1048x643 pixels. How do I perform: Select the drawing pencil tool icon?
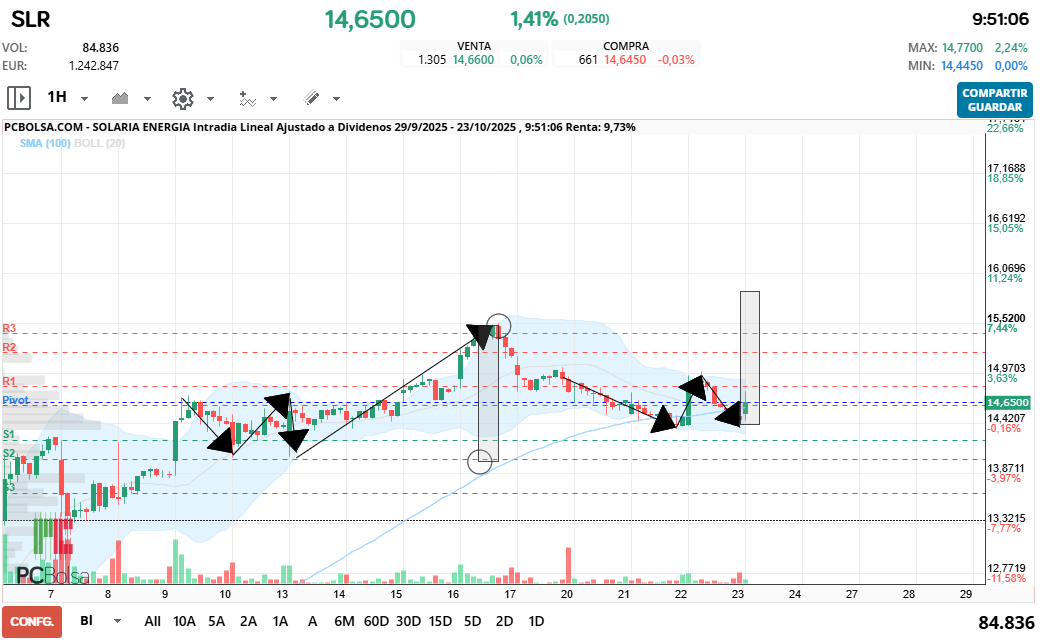coord(311,98)
